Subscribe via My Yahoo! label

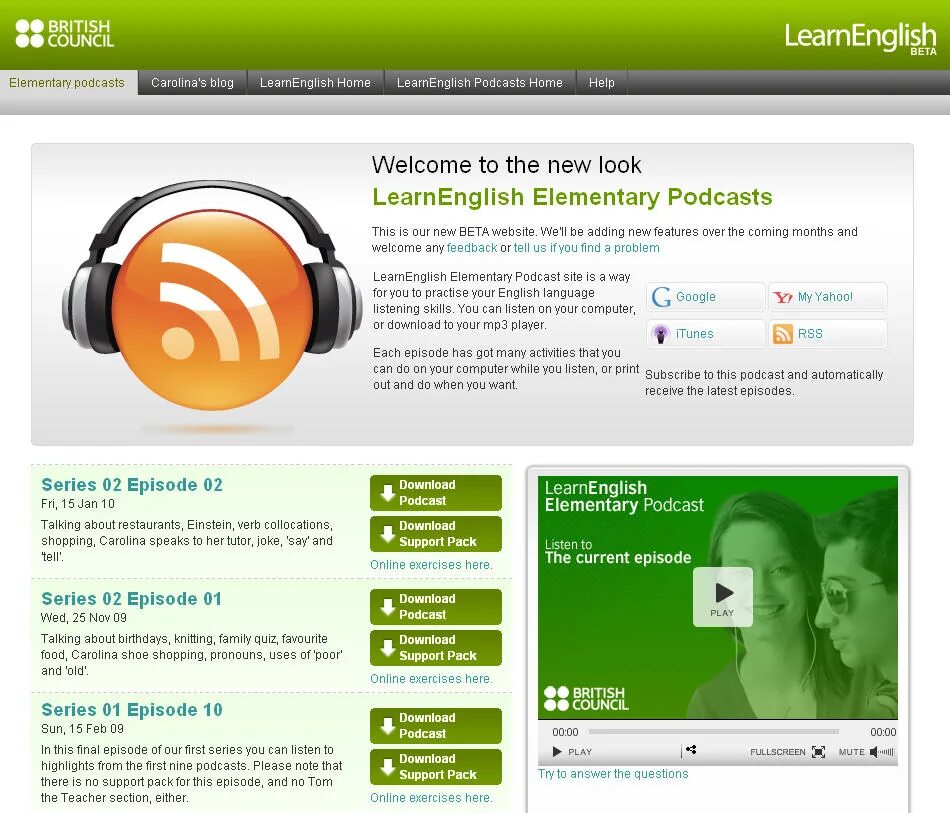point(825,297)
